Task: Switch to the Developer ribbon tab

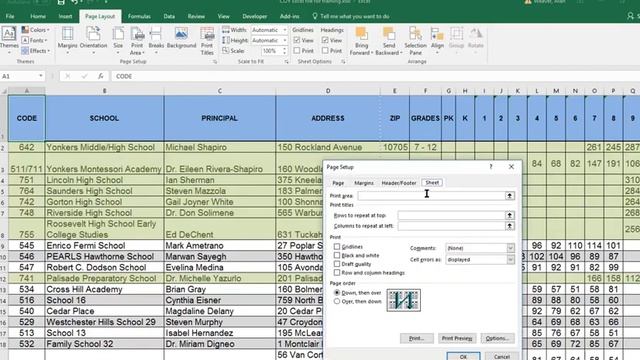Action: point(255,16)
